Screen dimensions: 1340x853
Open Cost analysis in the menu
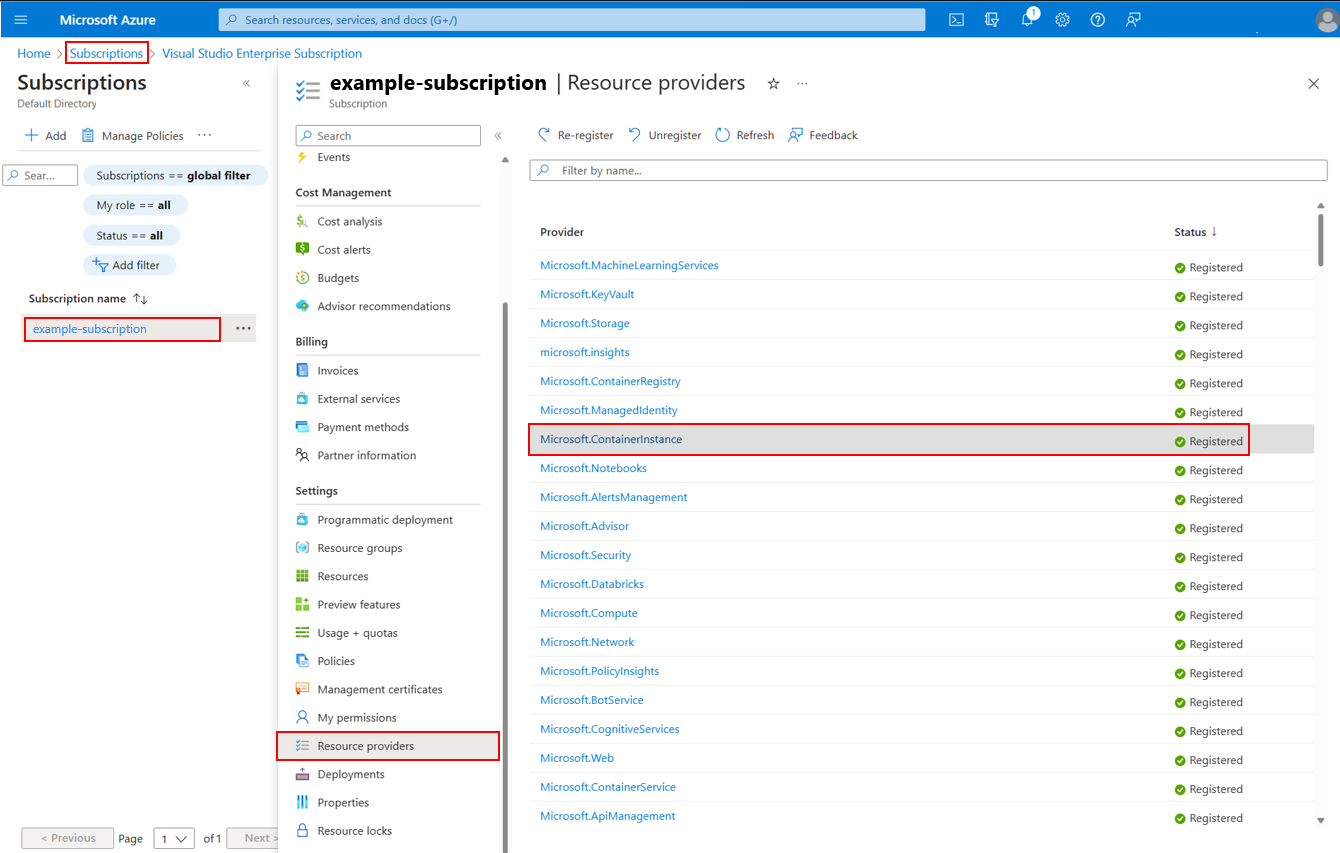click(x=349, y=221)
